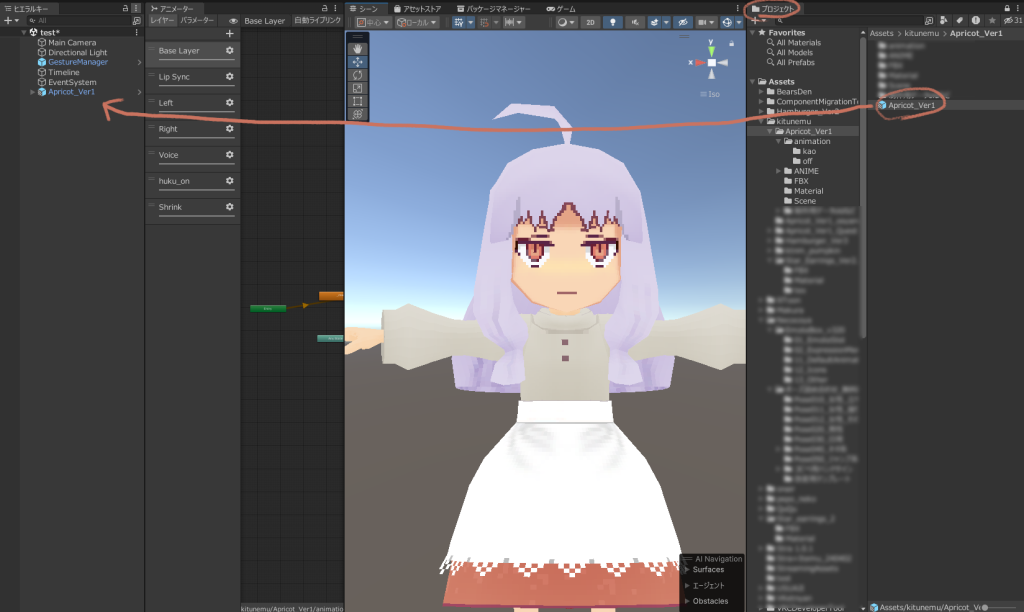The width and height of the screenshot is (1024, 612).
Task: Open settings gear for Lip Sync layer
Action: [x=229, y=77]
